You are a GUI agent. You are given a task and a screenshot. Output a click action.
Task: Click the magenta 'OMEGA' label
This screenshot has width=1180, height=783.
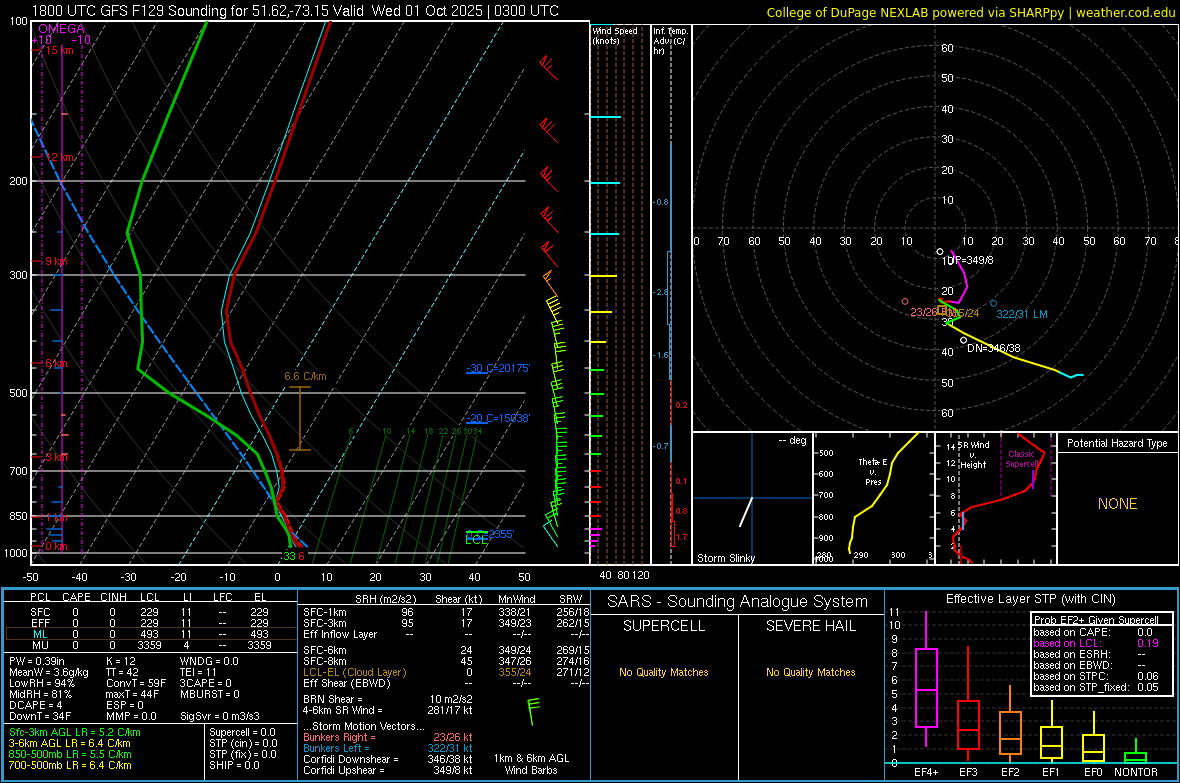coord(61,29)
